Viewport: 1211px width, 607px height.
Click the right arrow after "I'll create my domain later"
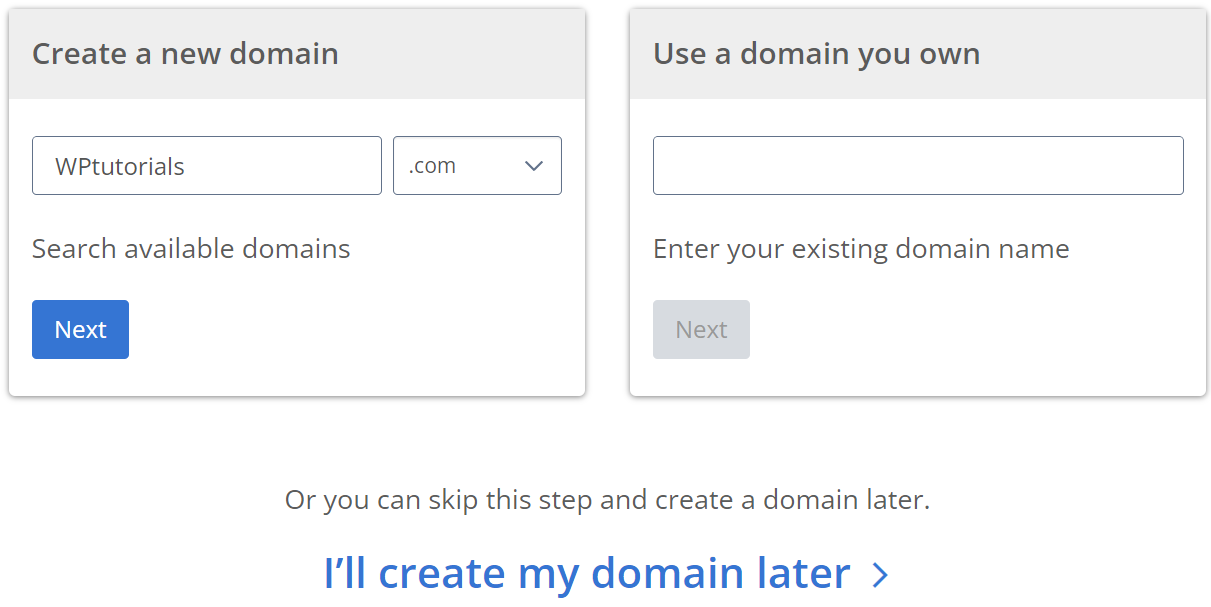(880, 574)
